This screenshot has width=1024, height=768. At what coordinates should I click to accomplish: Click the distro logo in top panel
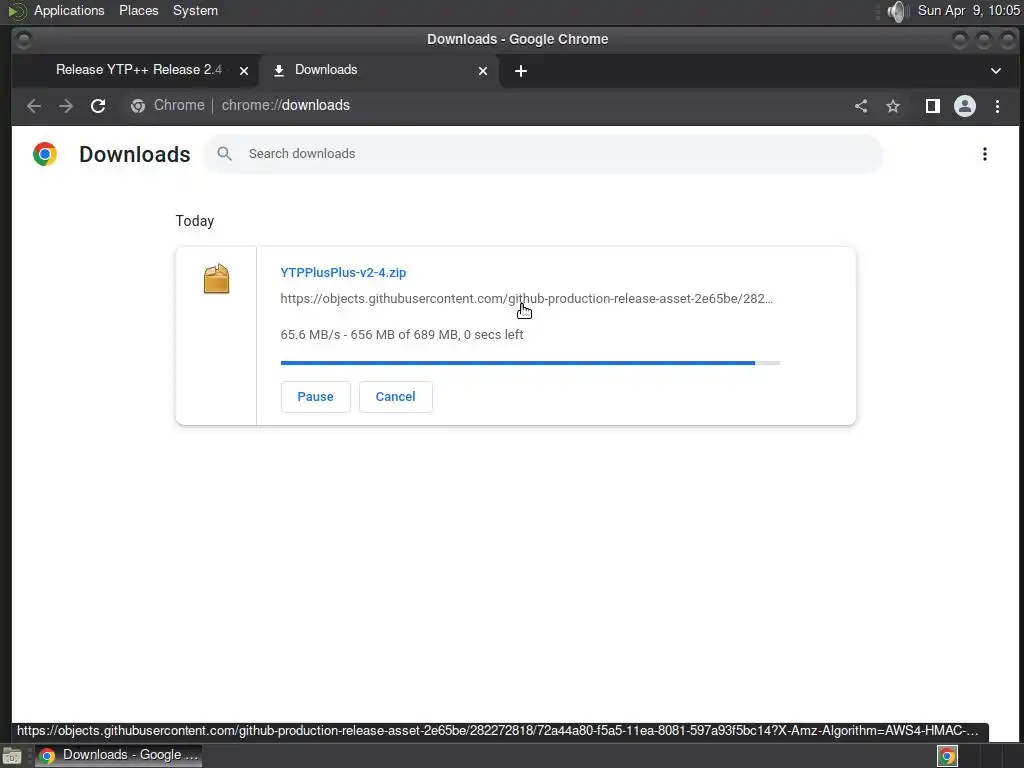click(x=16, y=11)
